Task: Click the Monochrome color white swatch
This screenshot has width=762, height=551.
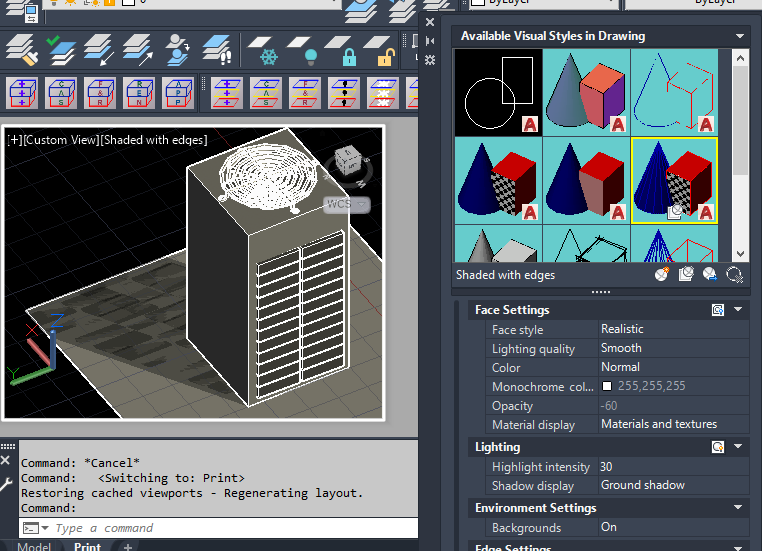Action: point(607,386)
